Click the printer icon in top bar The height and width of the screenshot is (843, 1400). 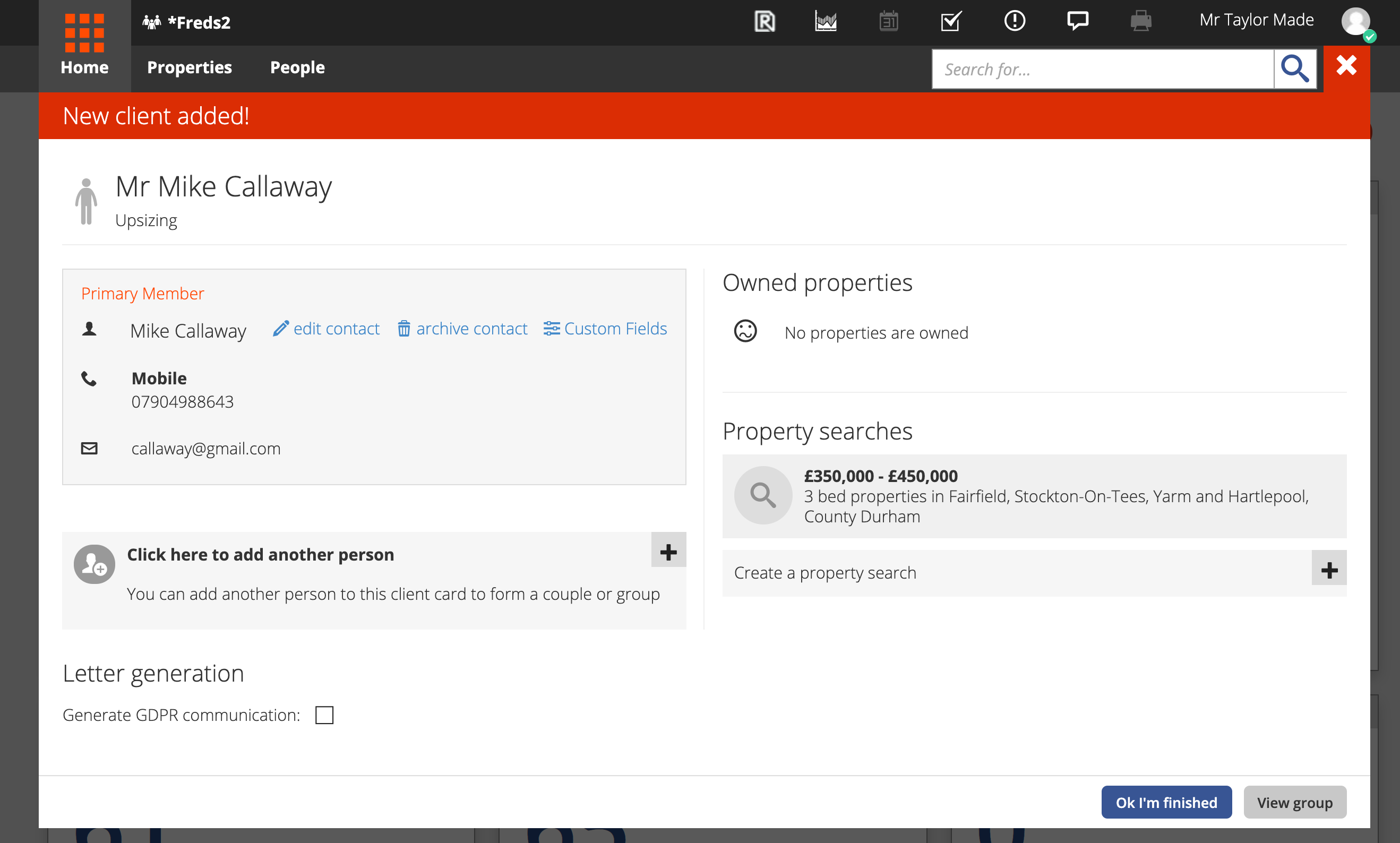[1140, 22]
